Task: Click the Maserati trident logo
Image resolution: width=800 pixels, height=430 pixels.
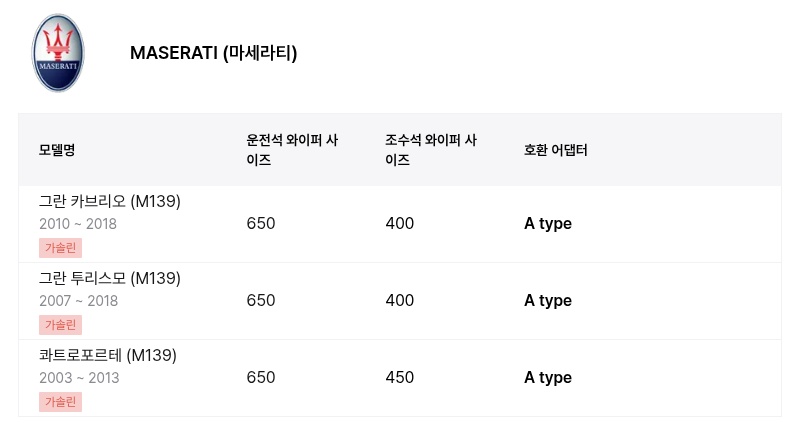Action: pyautogui.click(x=58, y=53)
